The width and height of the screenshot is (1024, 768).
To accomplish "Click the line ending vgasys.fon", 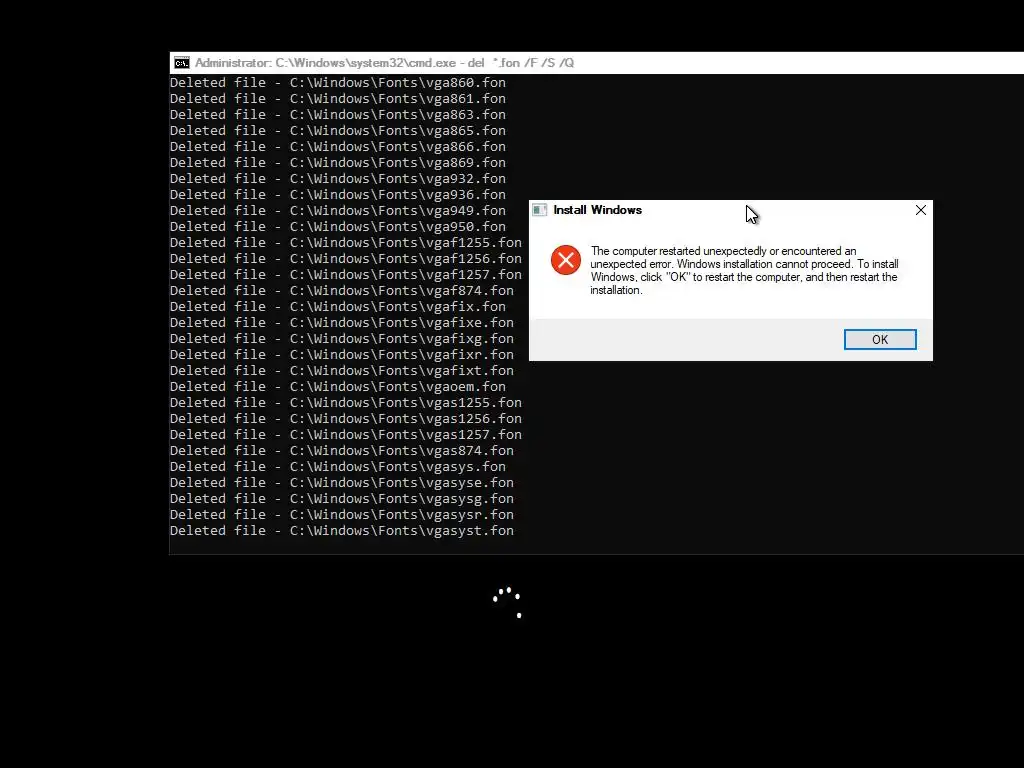I will pos(338,466).
